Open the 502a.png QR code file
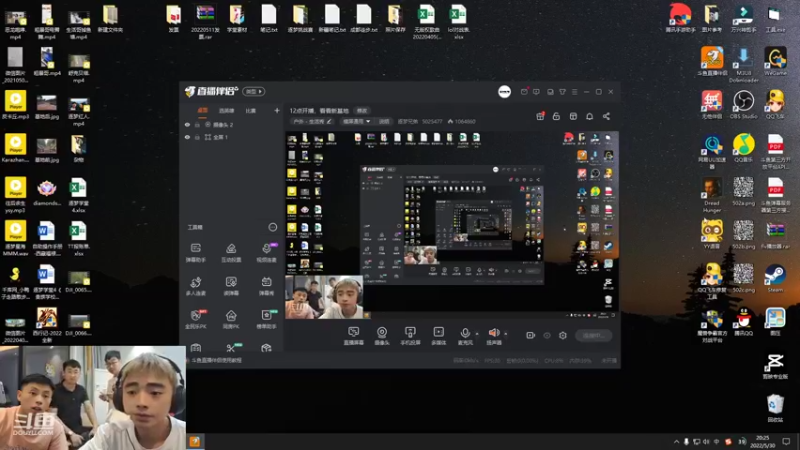Image resolution: width=800 pixels, height=450 pixels. (743, 191)
